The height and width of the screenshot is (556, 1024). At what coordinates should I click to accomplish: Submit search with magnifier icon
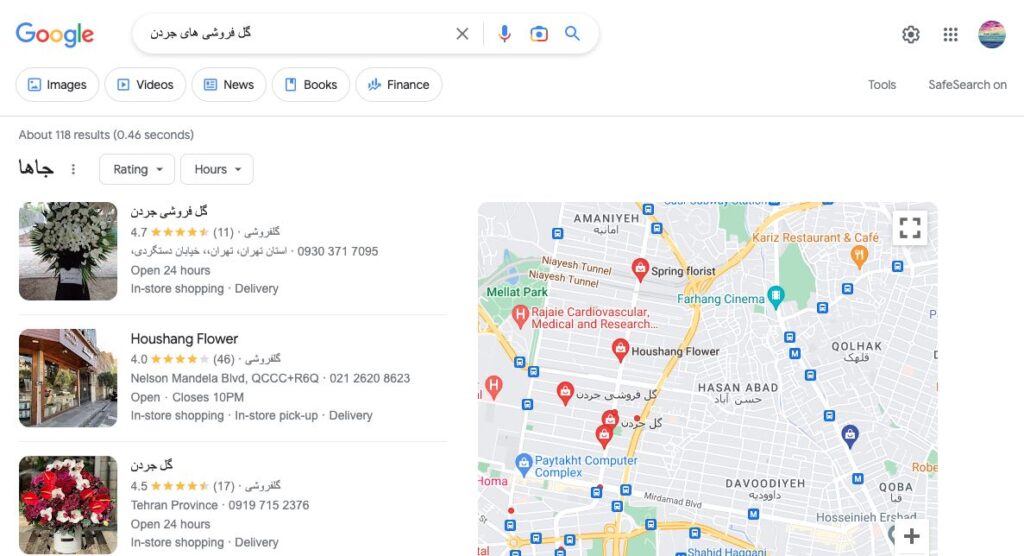tap(572, 33)
